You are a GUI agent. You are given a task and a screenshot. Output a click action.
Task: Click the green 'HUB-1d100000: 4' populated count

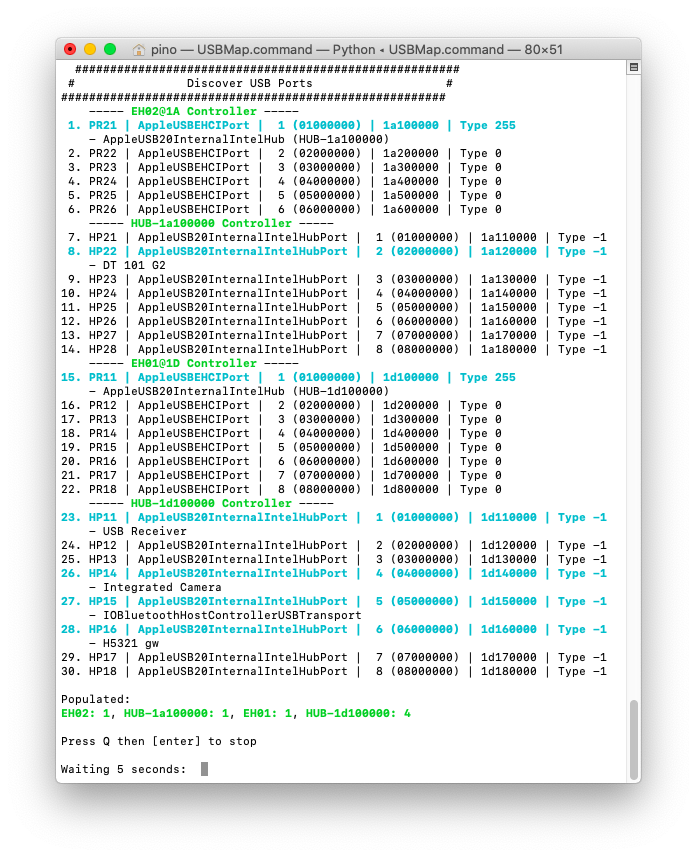click(x=358, y=714)
